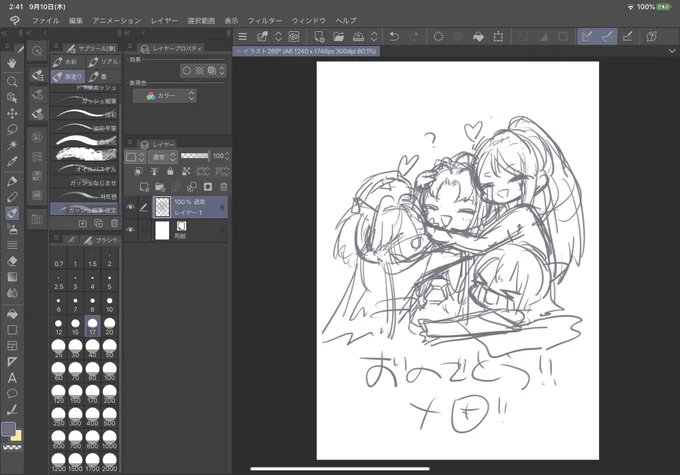
Task: Toggle second snap to ruler icon
Action: [x=607, y=36]
